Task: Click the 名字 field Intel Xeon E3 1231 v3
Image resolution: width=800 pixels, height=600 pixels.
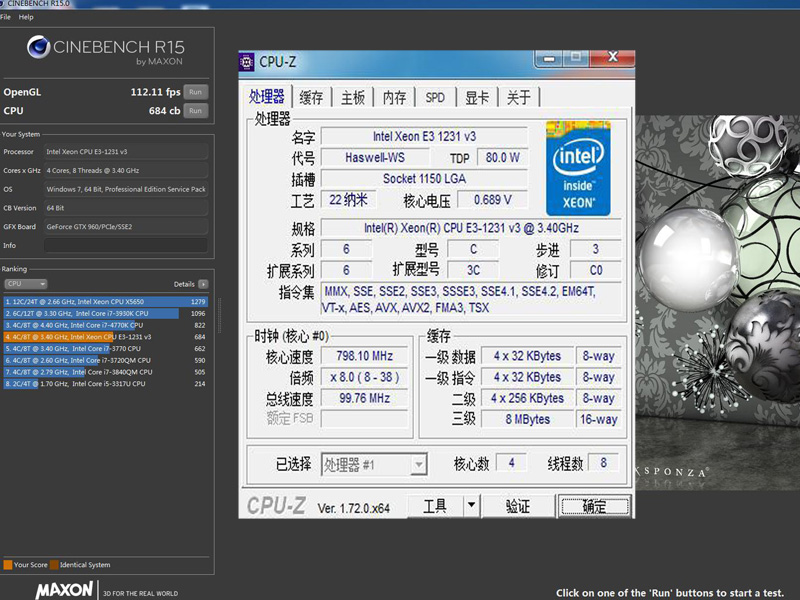Action: tap(424, 136)
